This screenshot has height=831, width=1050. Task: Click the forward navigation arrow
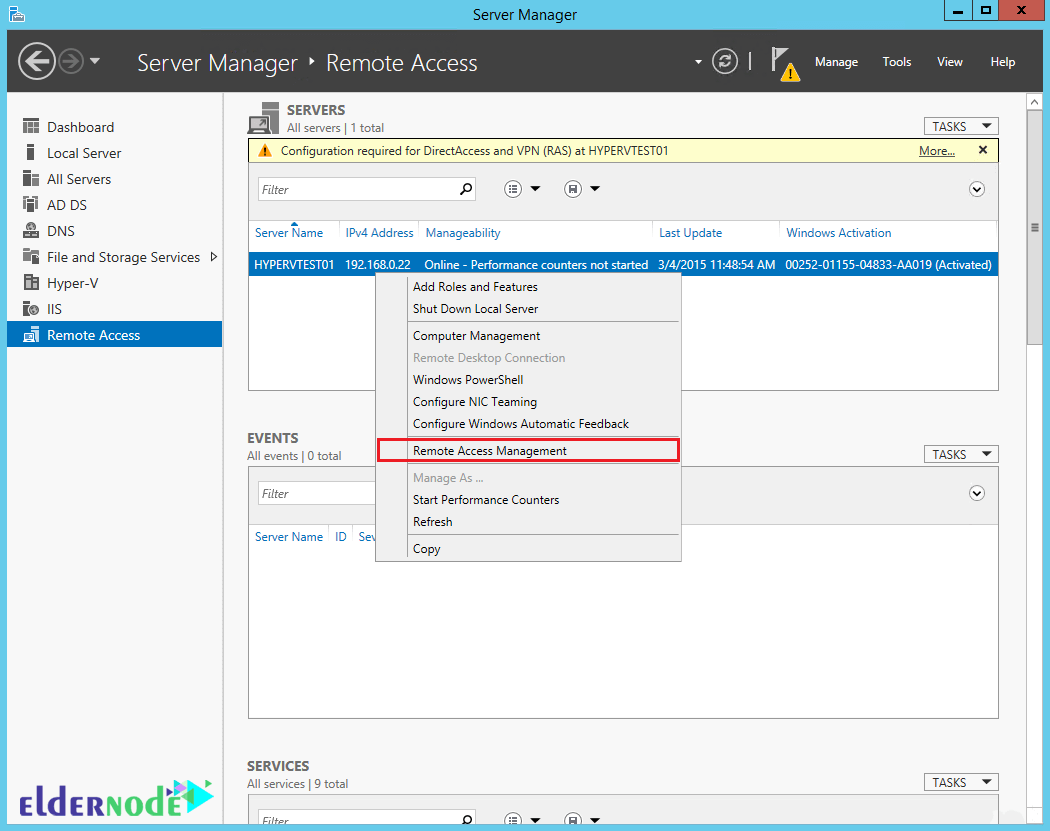coord(71,62)
